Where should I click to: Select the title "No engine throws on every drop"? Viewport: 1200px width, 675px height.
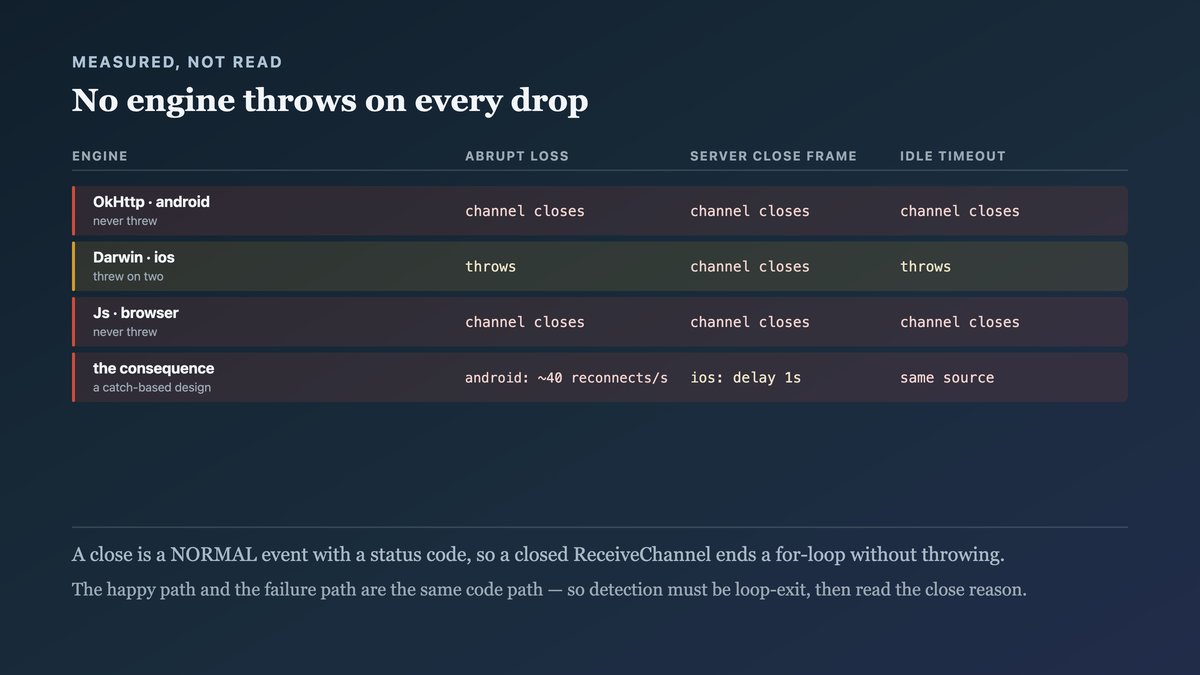pyautogui.click(x=330, y=100)
